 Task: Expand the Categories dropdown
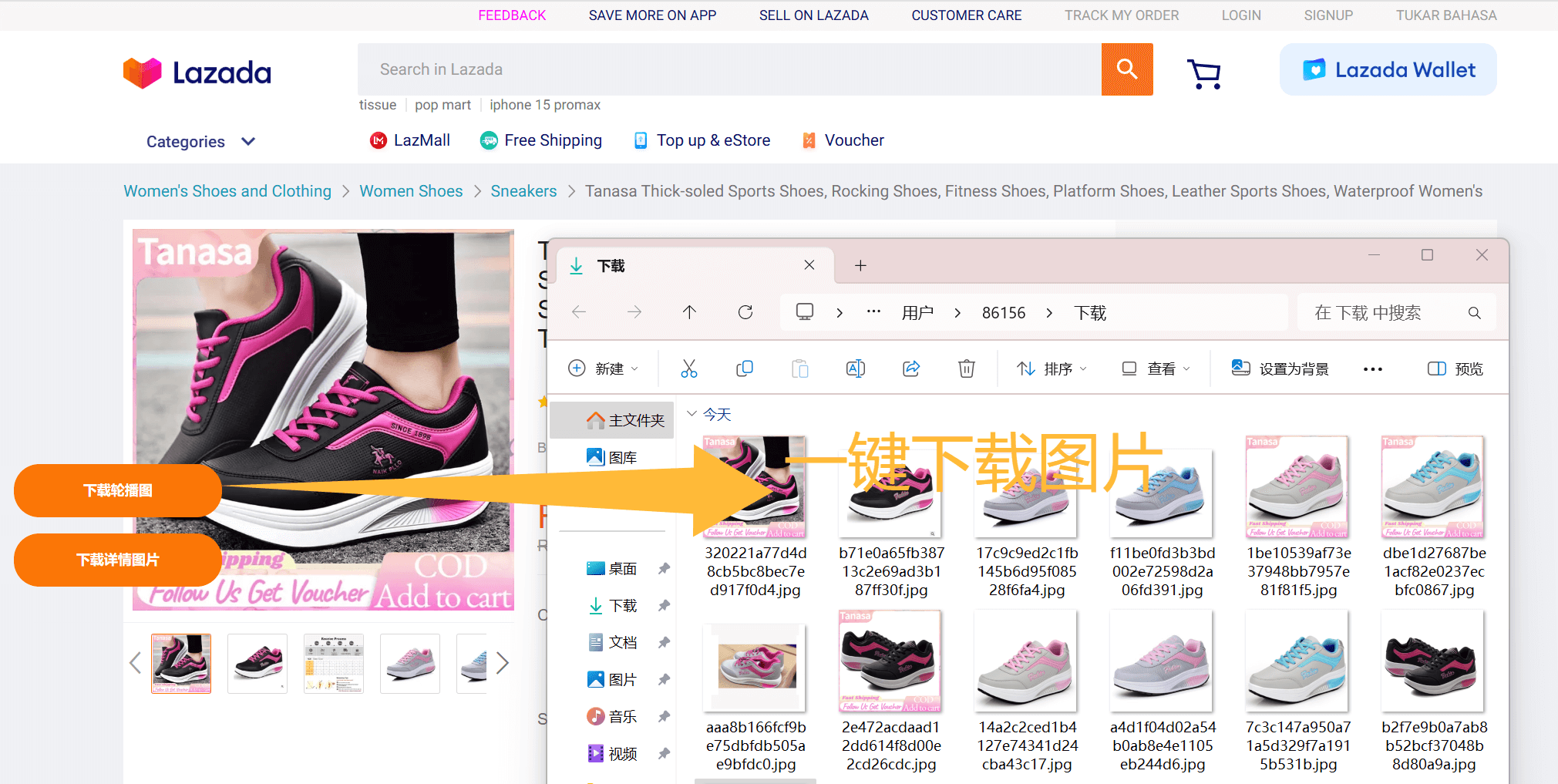click(200, 142)
